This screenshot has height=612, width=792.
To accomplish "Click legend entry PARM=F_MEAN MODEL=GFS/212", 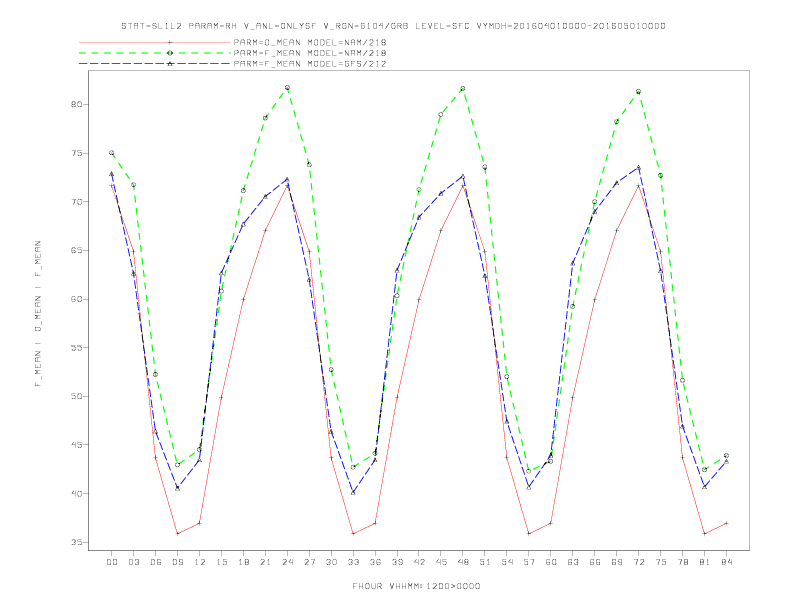I will pos(310,64).
